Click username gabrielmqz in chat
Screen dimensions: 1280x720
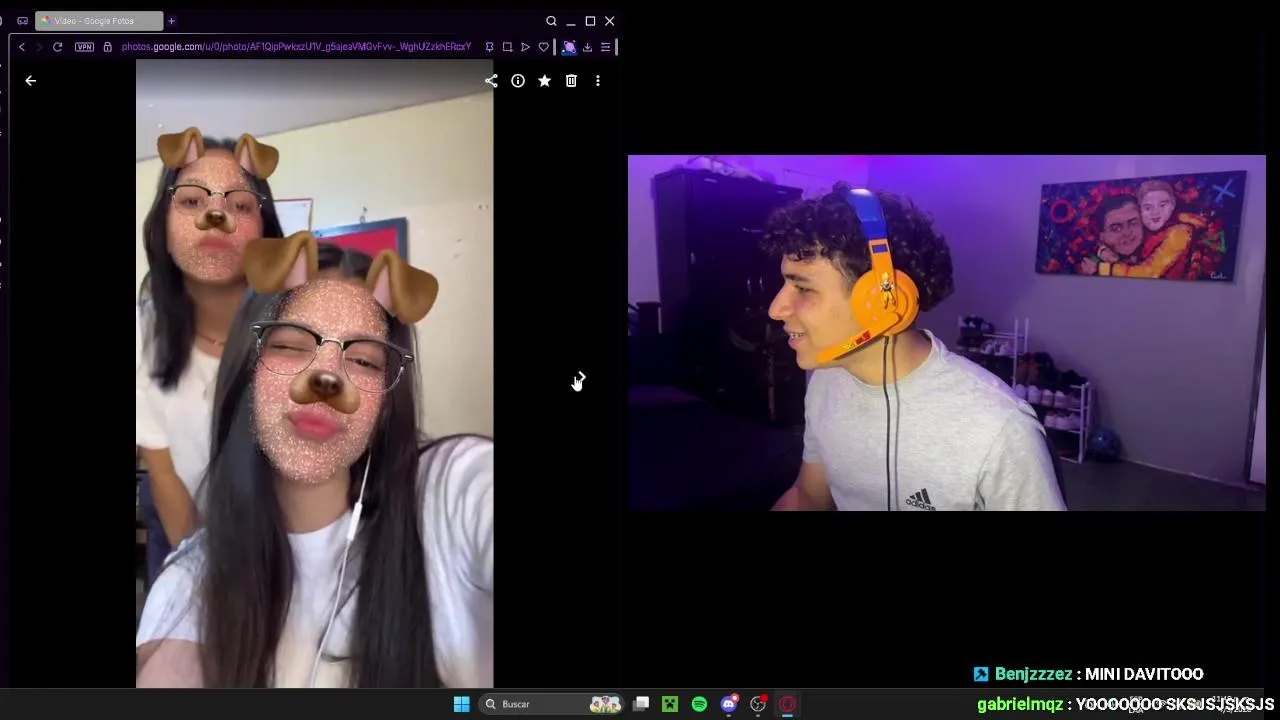pyautogui.click(x=1020, y=704)
